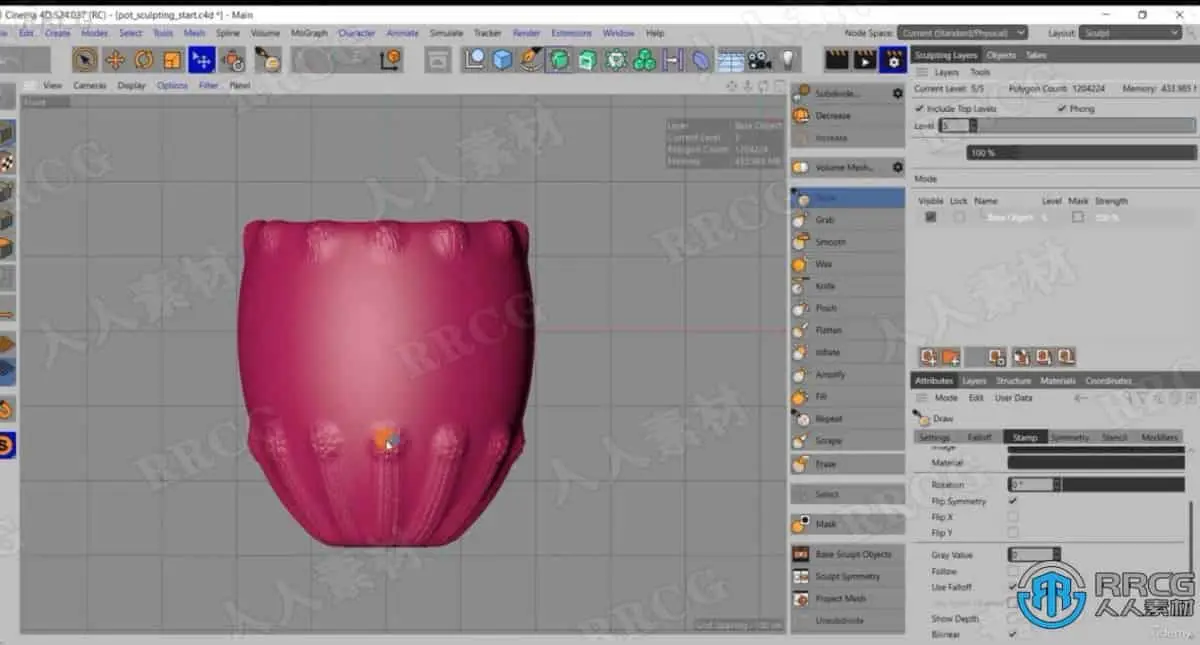Select the Live Selection tool in the toolbar
The image size is (1200, 645).
point(86,60)
